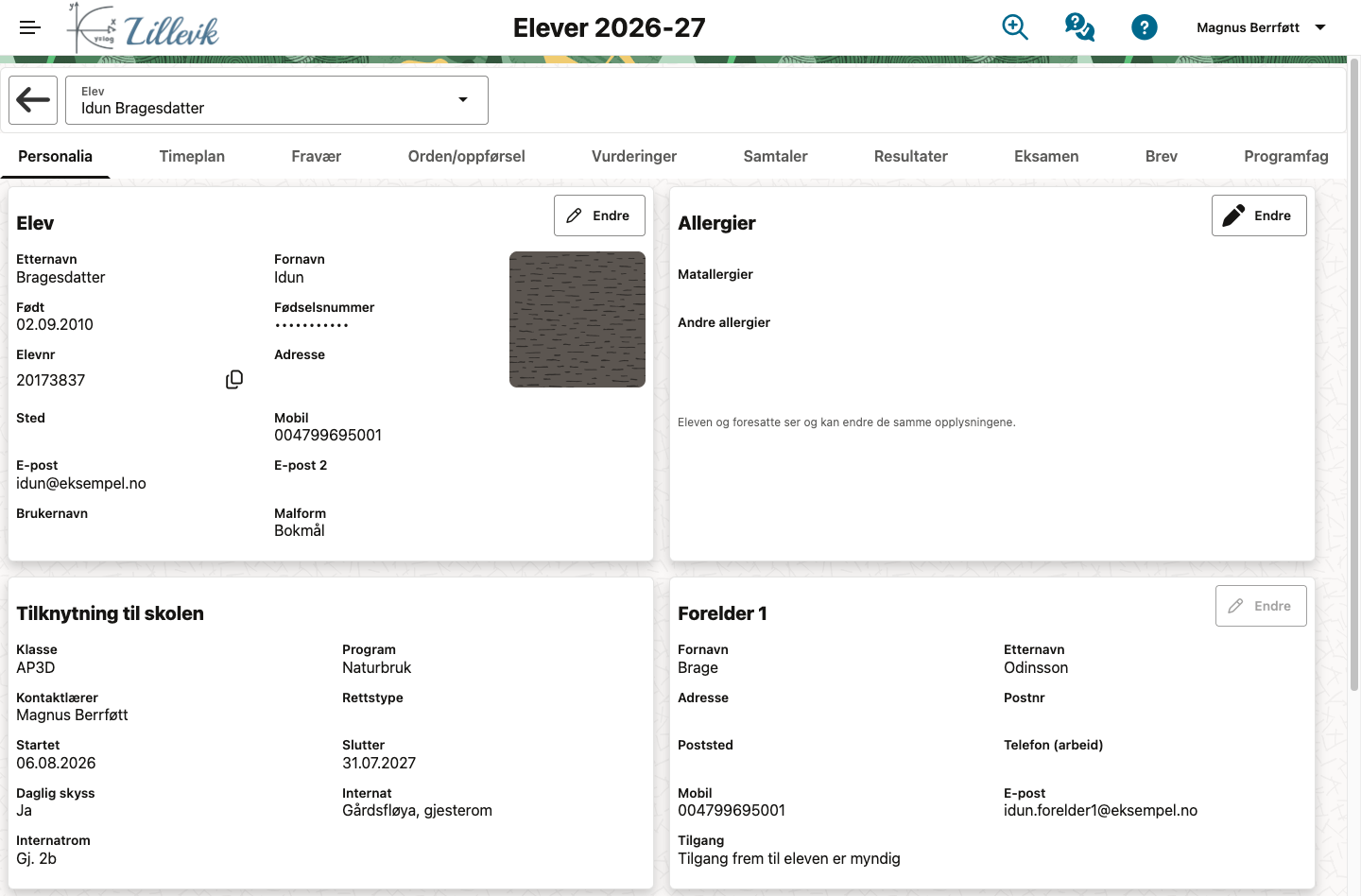Go to the Eksamen tab

click(x=1046, y=157)
